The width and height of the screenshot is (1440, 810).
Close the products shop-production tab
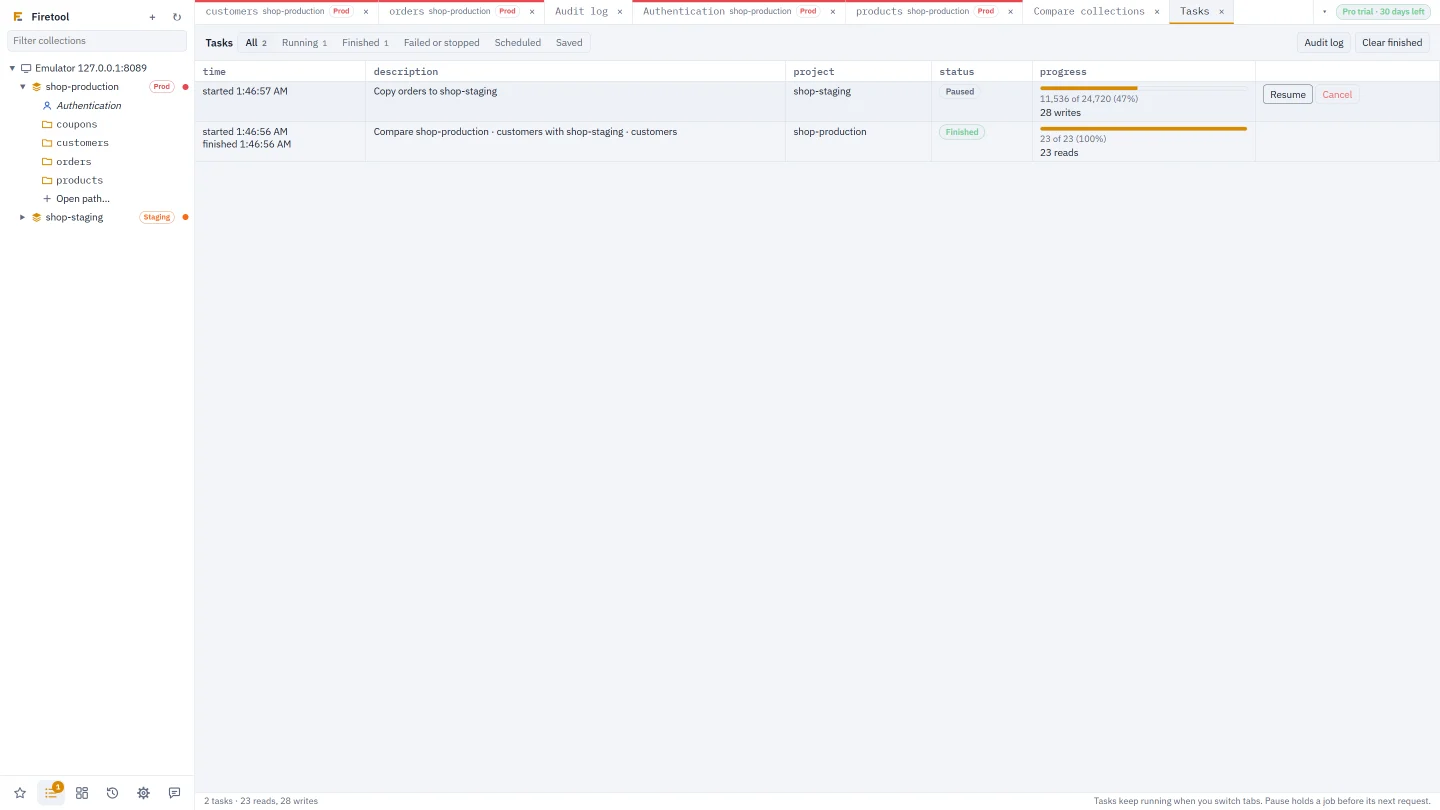click(x=1010, y=12)
